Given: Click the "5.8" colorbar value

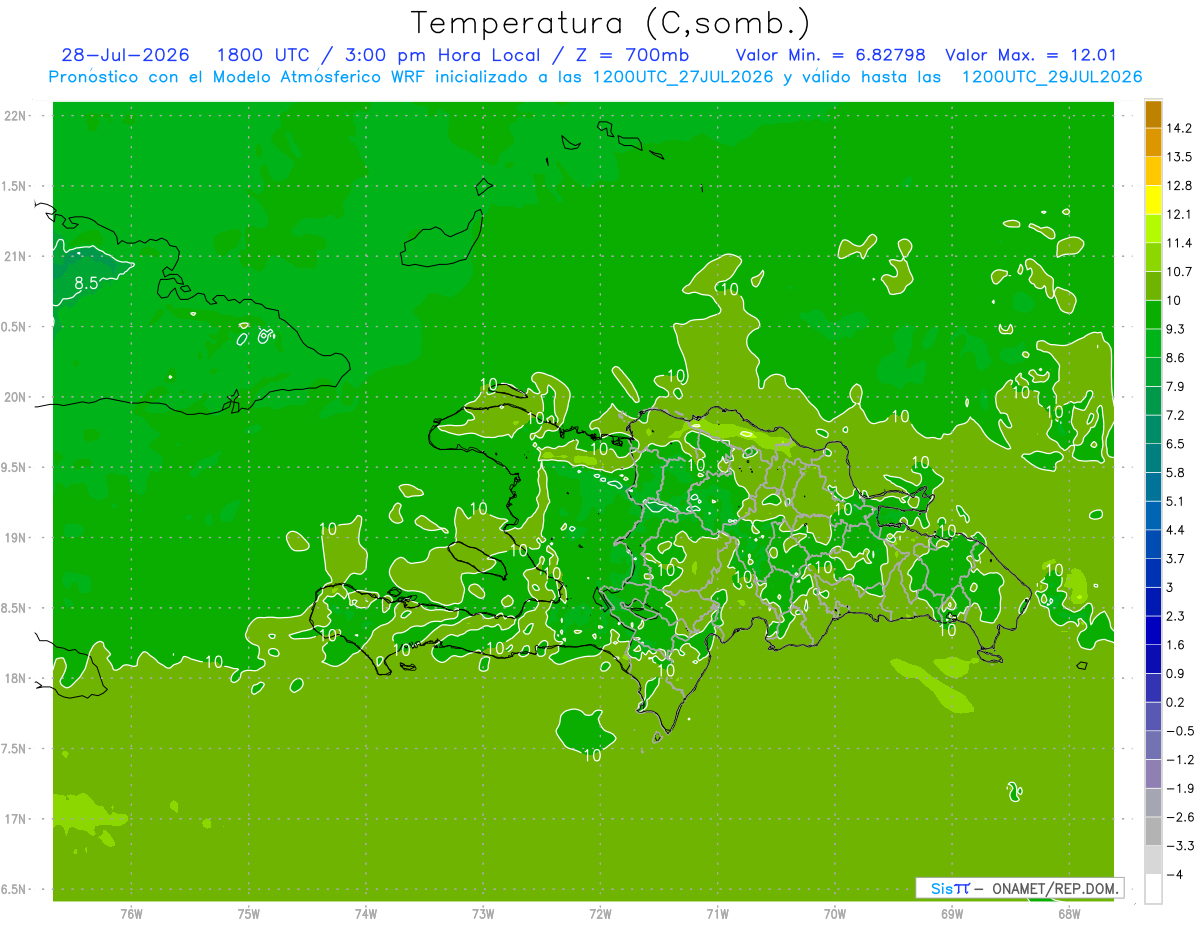Looking at the screenshot, I should [x=1176, y=472].
